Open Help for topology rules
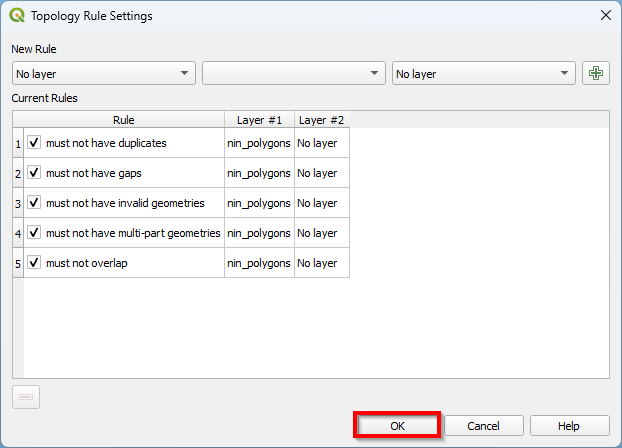 (x=569, y=425)
